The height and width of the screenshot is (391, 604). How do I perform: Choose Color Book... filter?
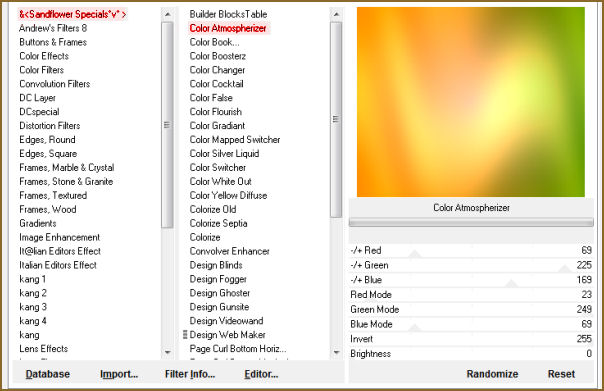coord(214,42)
